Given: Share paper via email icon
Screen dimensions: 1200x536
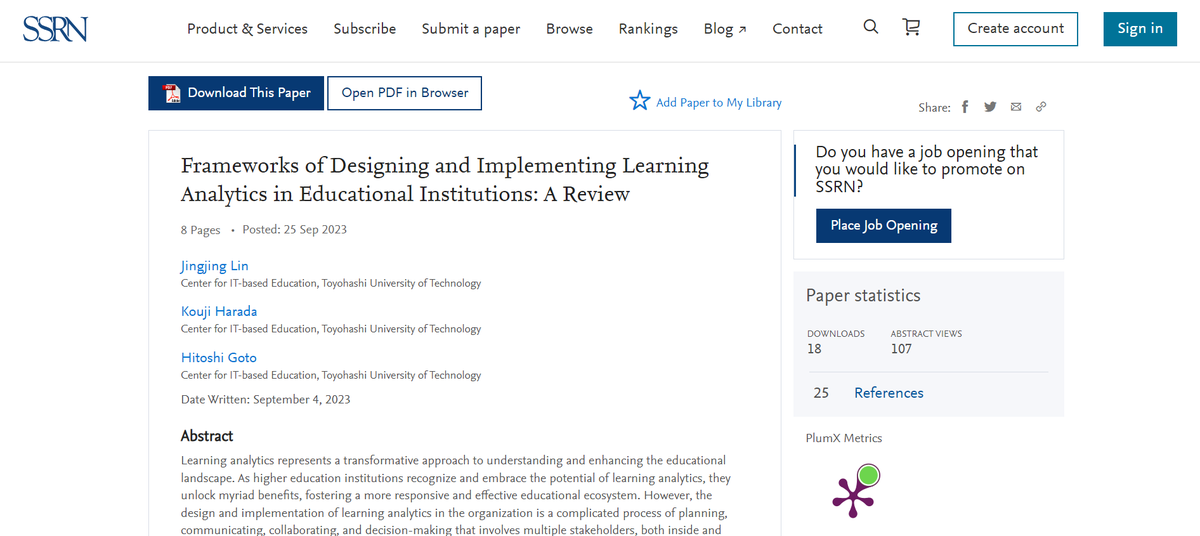Looking at the screenshot, I should pyautogui.click(x=1016, y=107).
